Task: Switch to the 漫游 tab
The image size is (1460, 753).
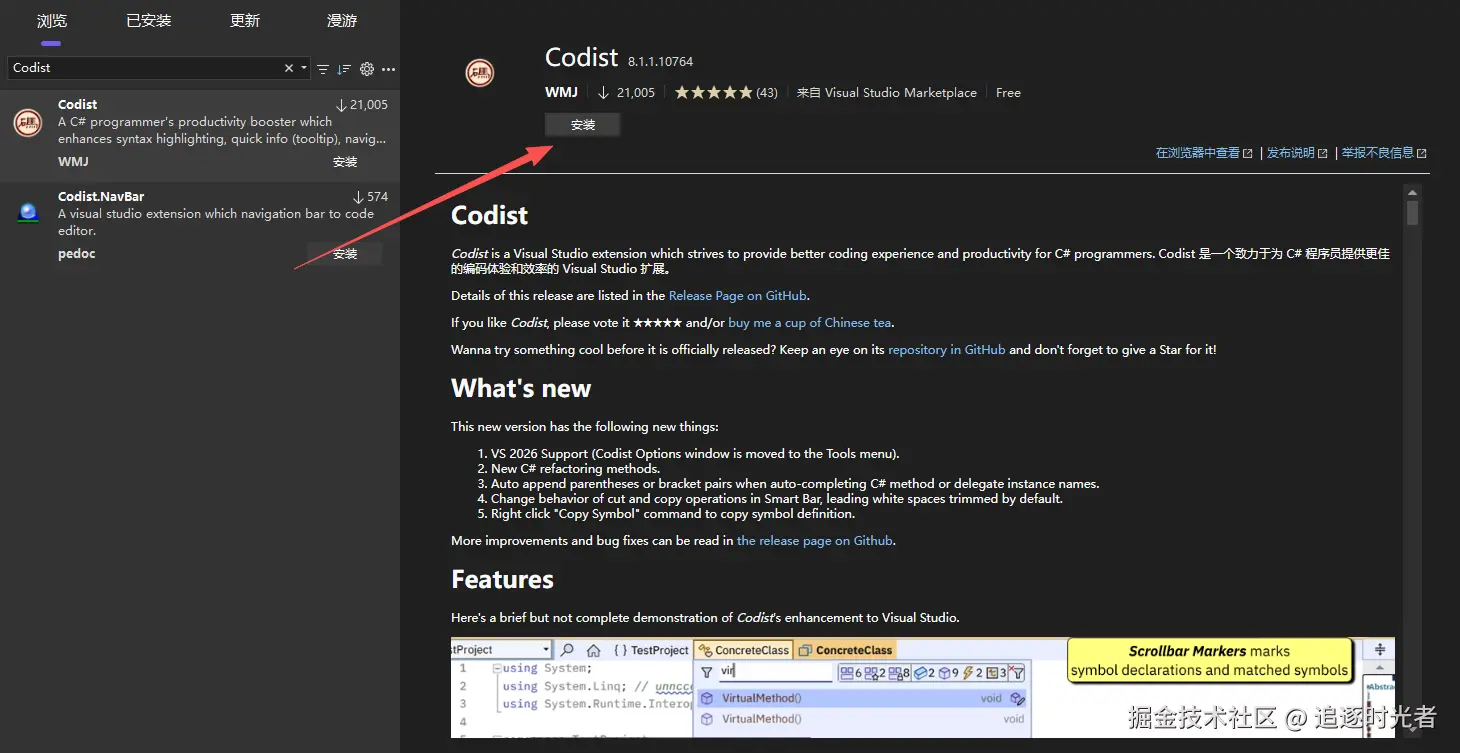Action: pos(342,21)
